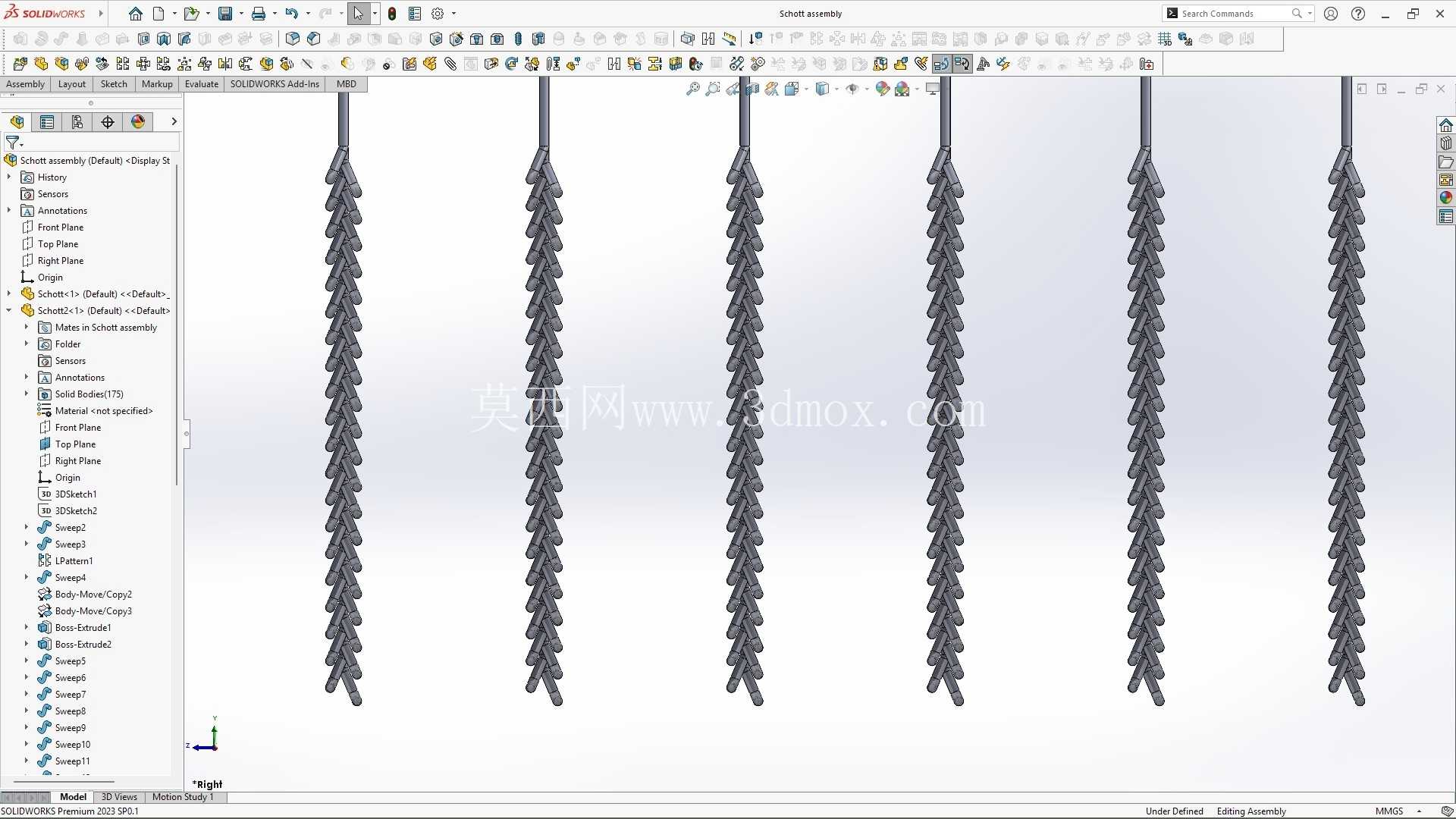Click the MMGS units status button
This screenshot has width=1456, height=819.
[1389, 811]
